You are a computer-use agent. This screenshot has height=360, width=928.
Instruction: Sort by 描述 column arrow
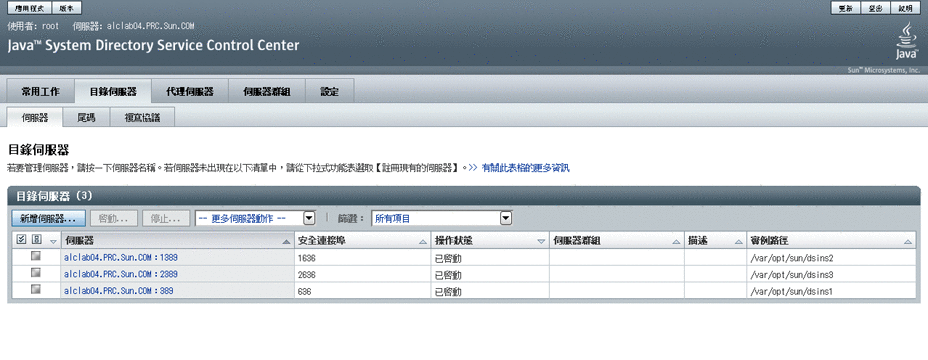point(738,242)
